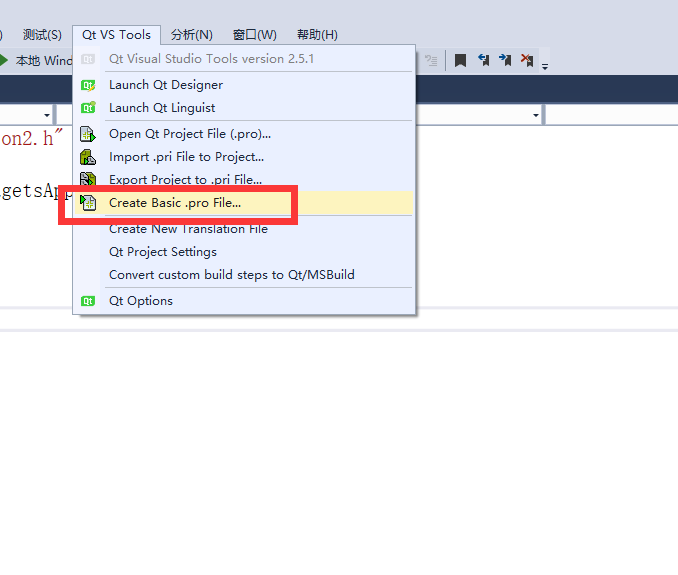
Task: Click the Qt Linguist icon
Action: click(88, 108)
